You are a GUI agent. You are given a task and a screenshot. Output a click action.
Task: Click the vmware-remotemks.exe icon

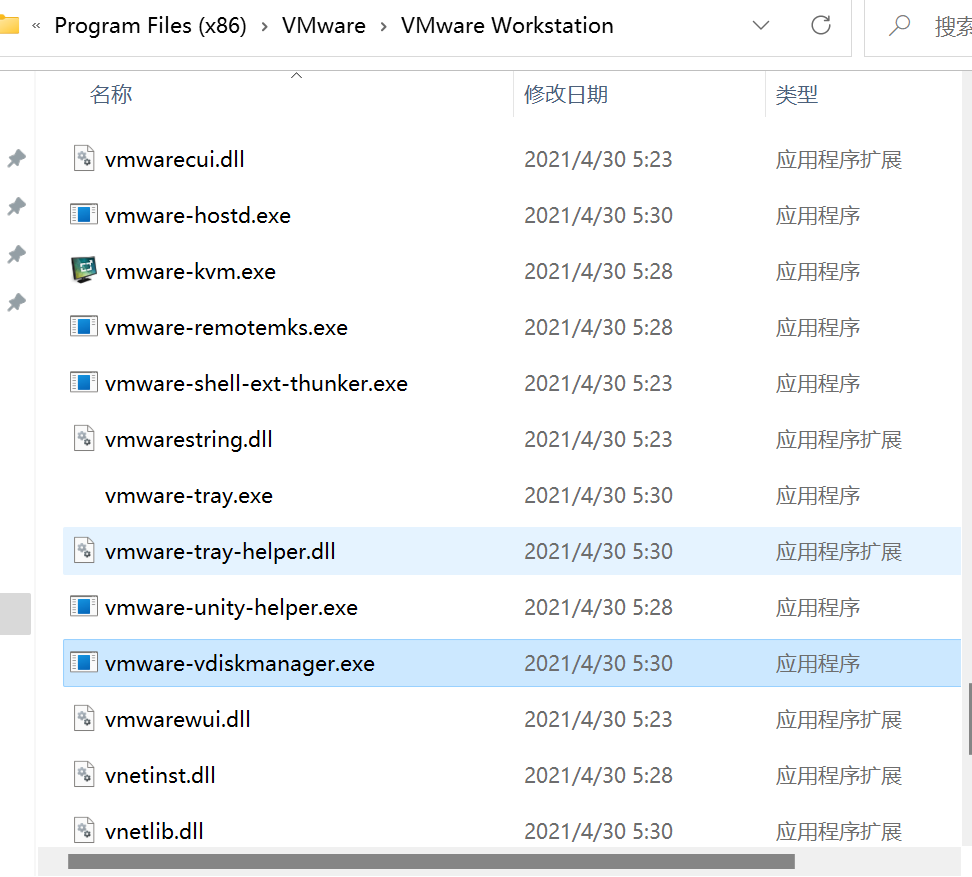(x=84, y=326)
